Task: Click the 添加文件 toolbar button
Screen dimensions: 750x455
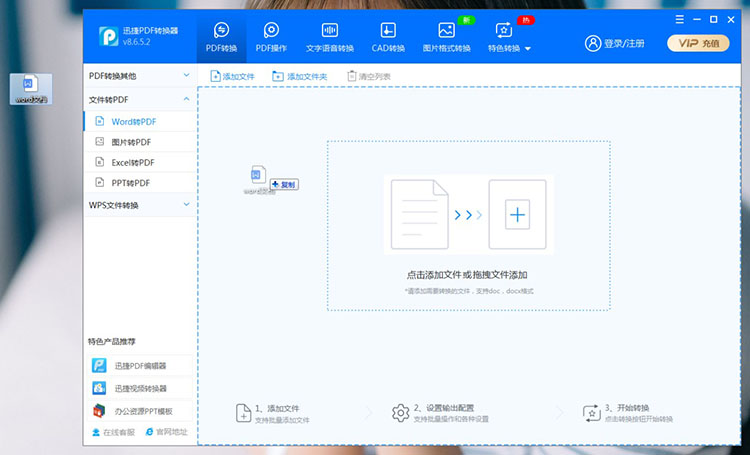Action: point(232,76)
